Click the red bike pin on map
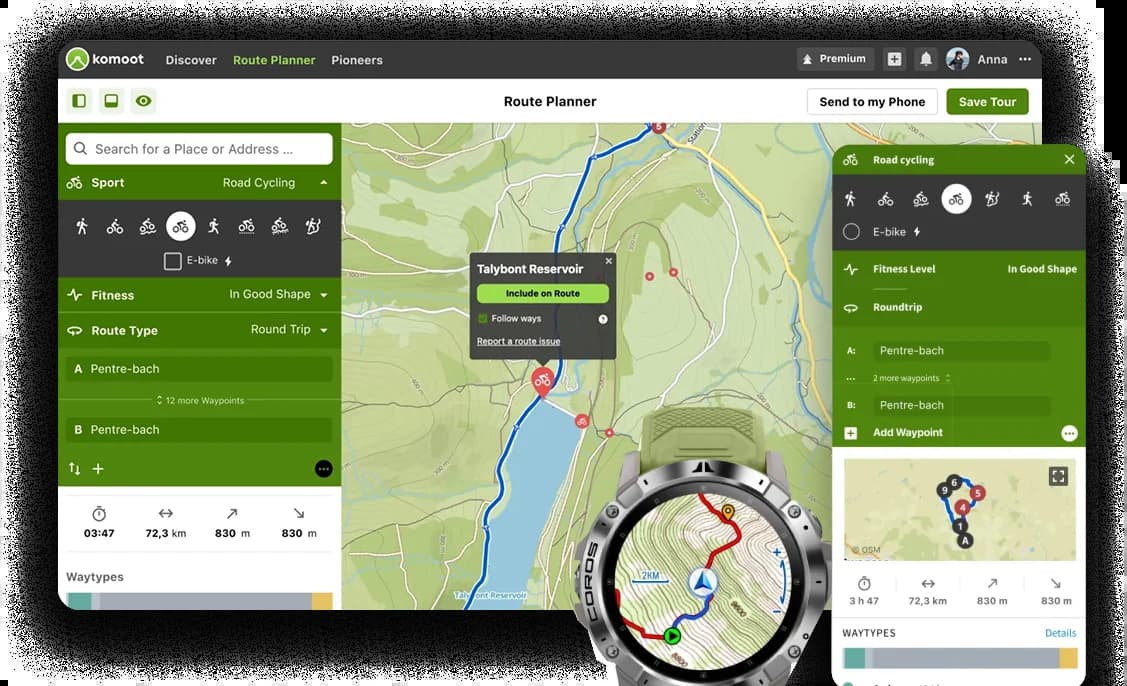This screenshot has height=686, width=1127. pyautogui.click(x=543, y=380)
